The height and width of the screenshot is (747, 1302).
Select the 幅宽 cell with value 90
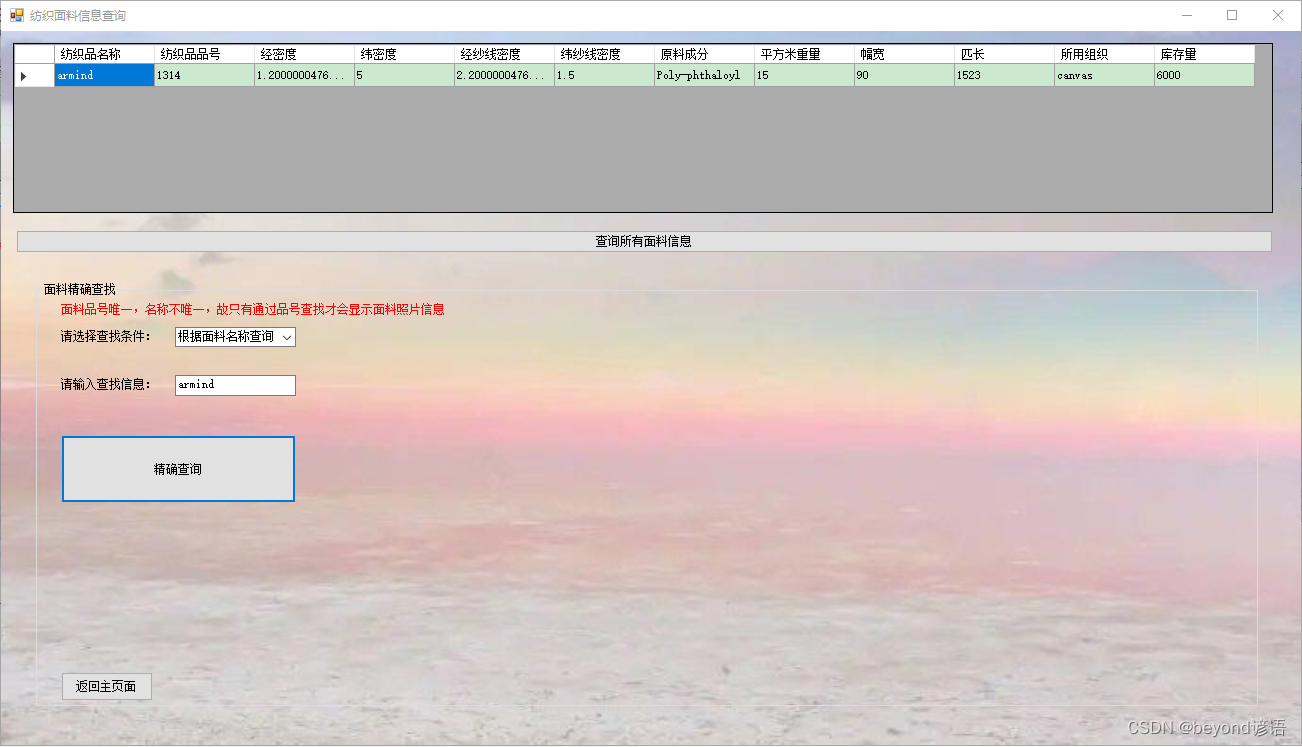(x=905, y=76)
